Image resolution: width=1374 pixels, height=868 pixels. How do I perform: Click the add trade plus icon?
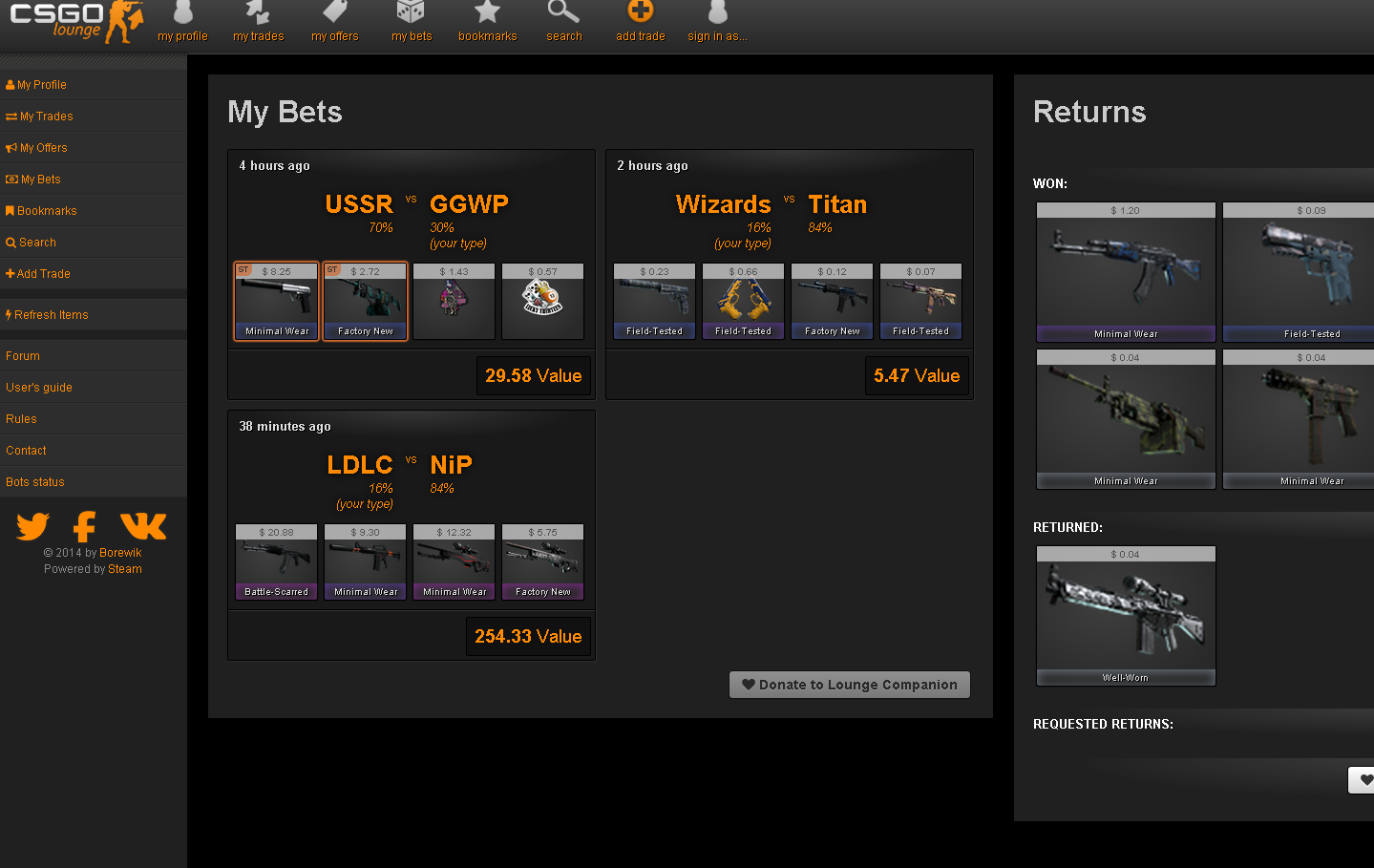[640, 12]
